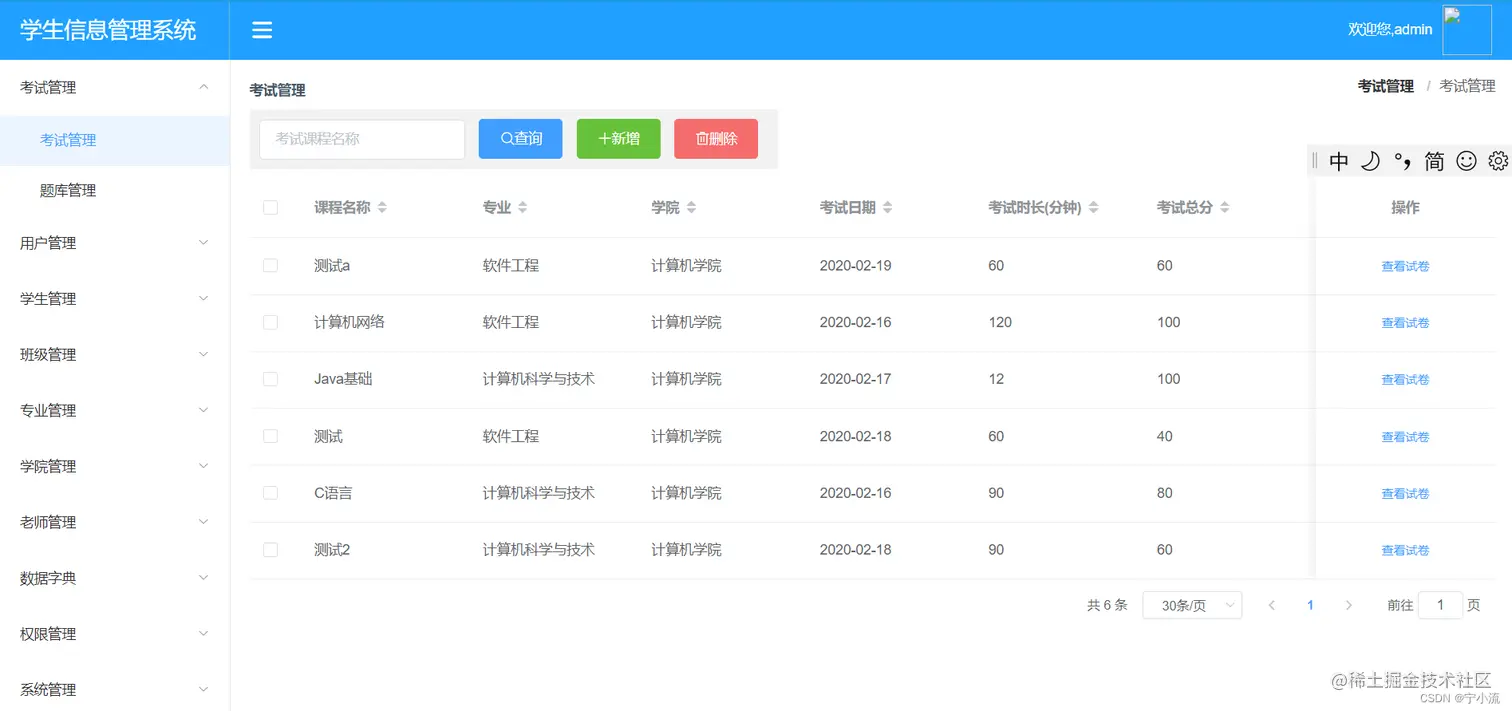The width and height of the screenshot is (1512, 711).
Task: Expand the 数据字典 sidebar group
Action: click(x=115, y=578)
